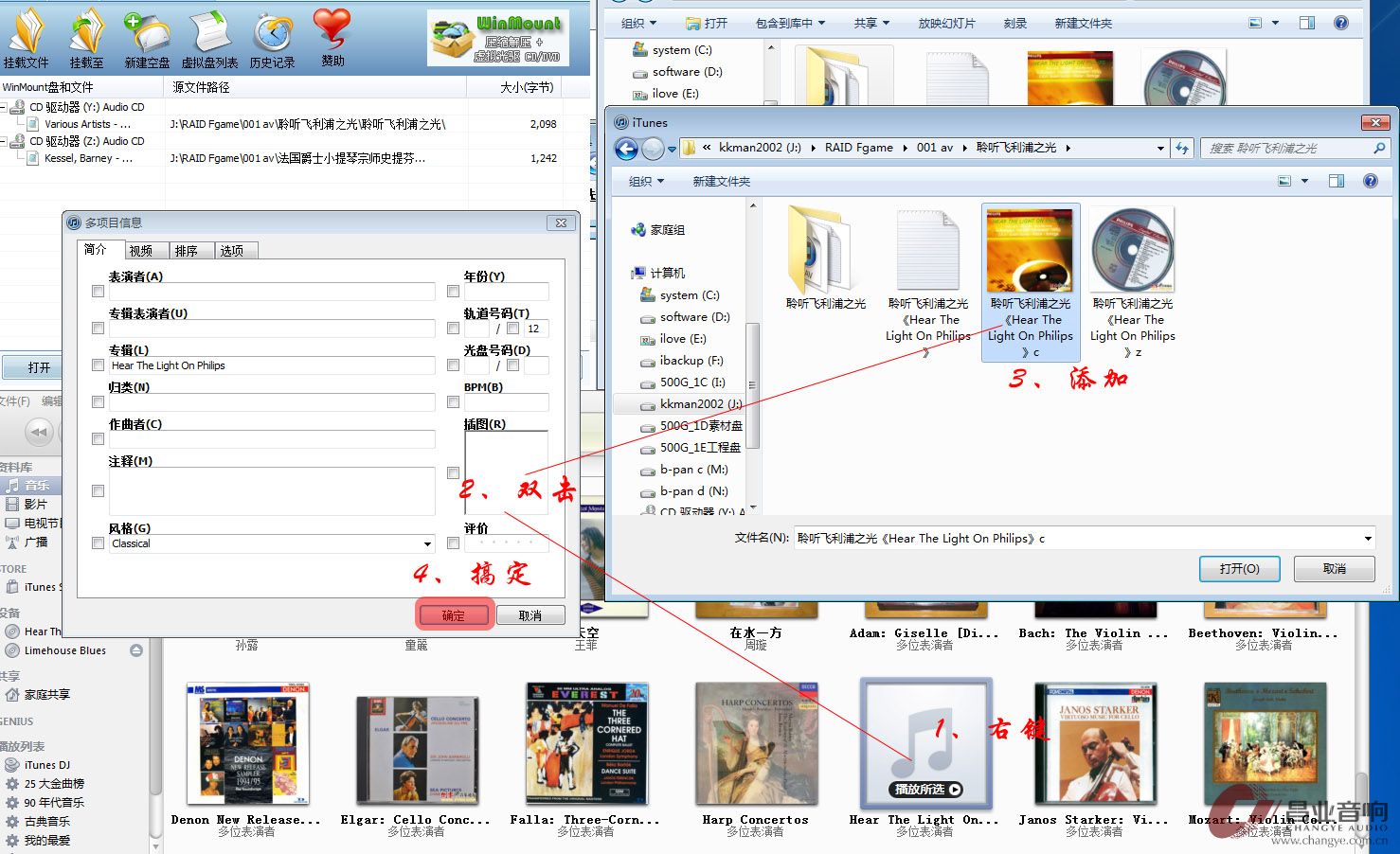Click 打开(O) in the iTunes file dialog
This screenshot has width=1400, height=854.
[x=1240, y=568]
